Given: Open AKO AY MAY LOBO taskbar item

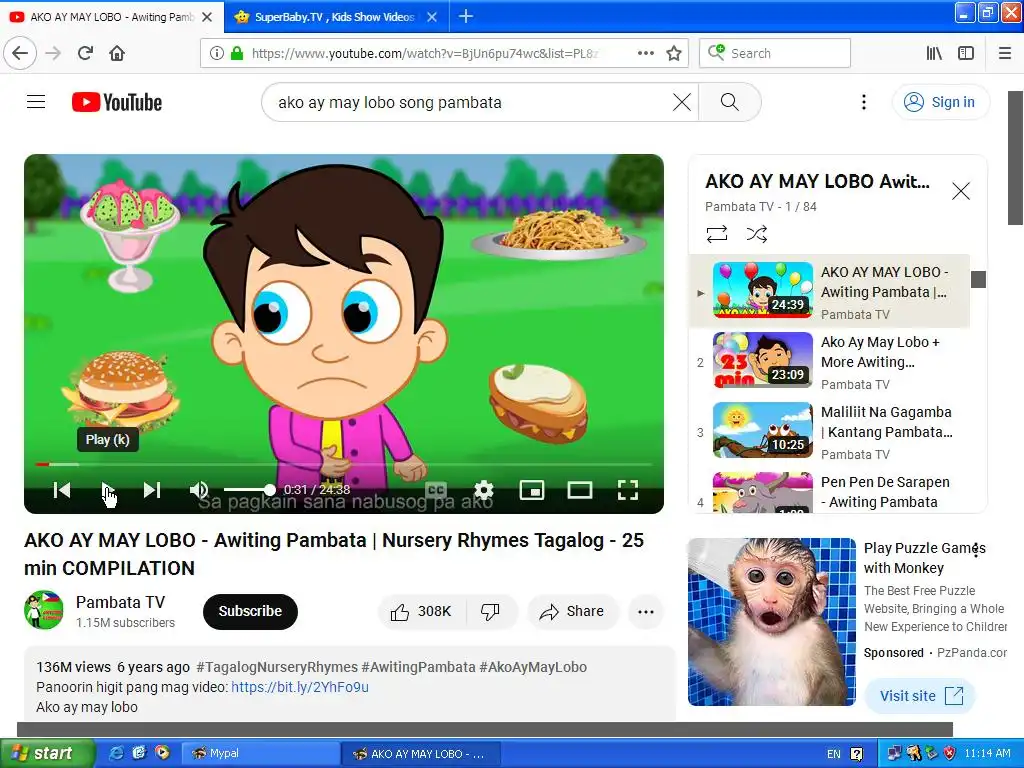Looking at the screenshot, I should click(x=421, y=753).
